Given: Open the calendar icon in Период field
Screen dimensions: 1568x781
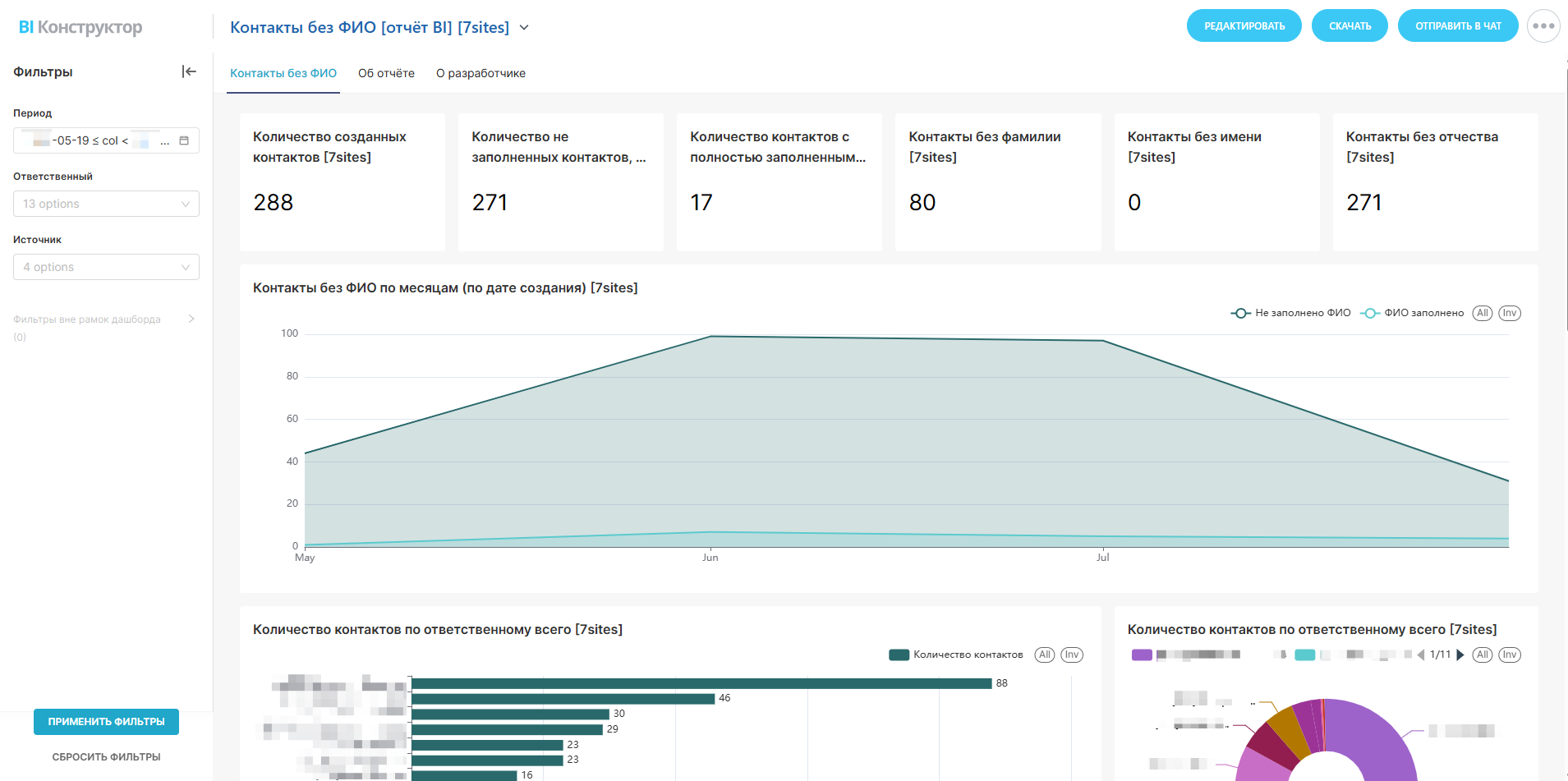Looking at the screenshot, I should tap(184, 140).
